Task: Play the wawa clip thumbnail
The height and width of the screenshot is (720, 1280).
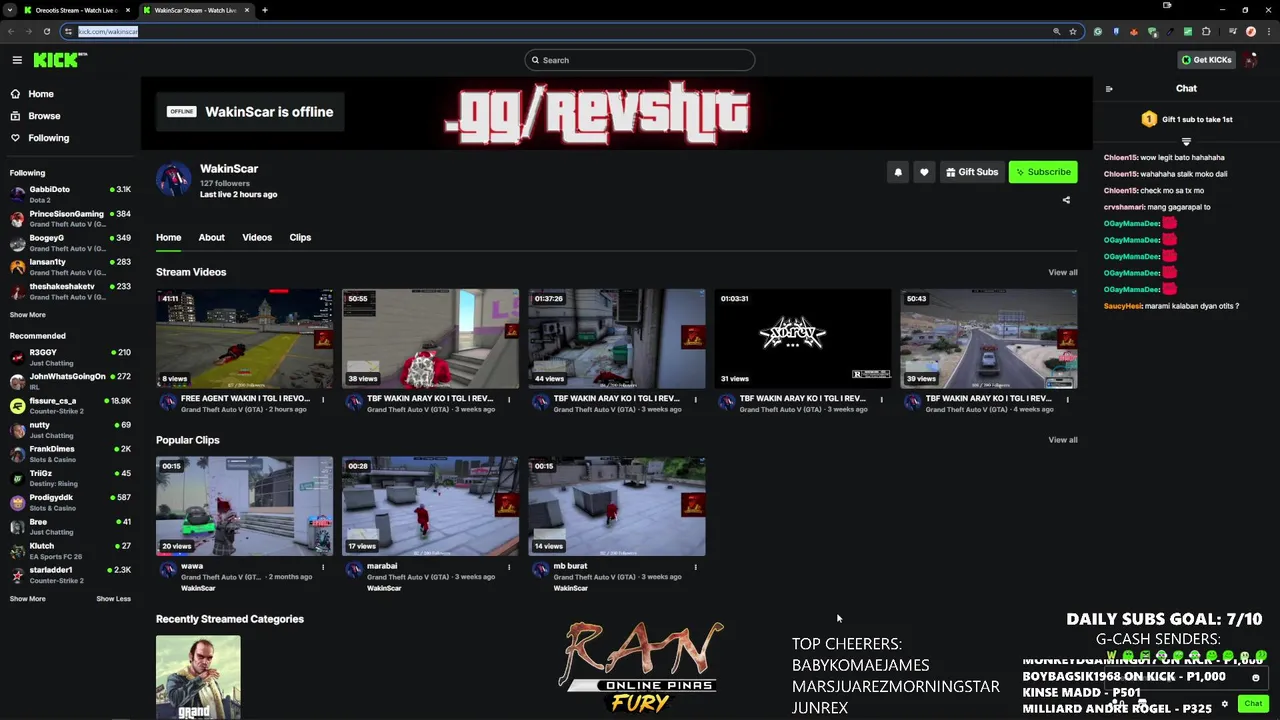Action: click(x=245, y=506)
